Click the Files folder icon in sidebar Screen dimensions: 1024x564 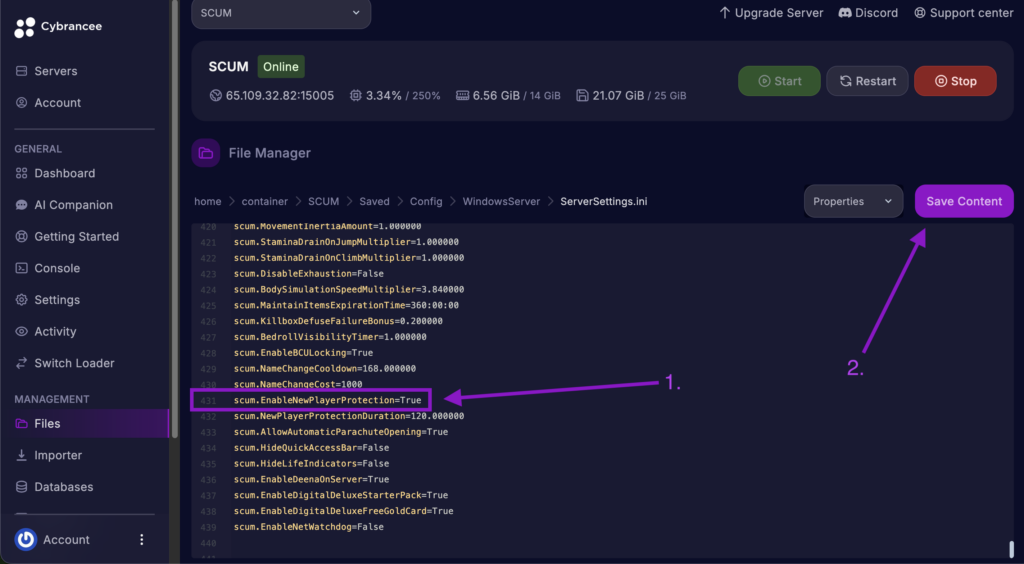pyautogui.click(x=22, y=424)
